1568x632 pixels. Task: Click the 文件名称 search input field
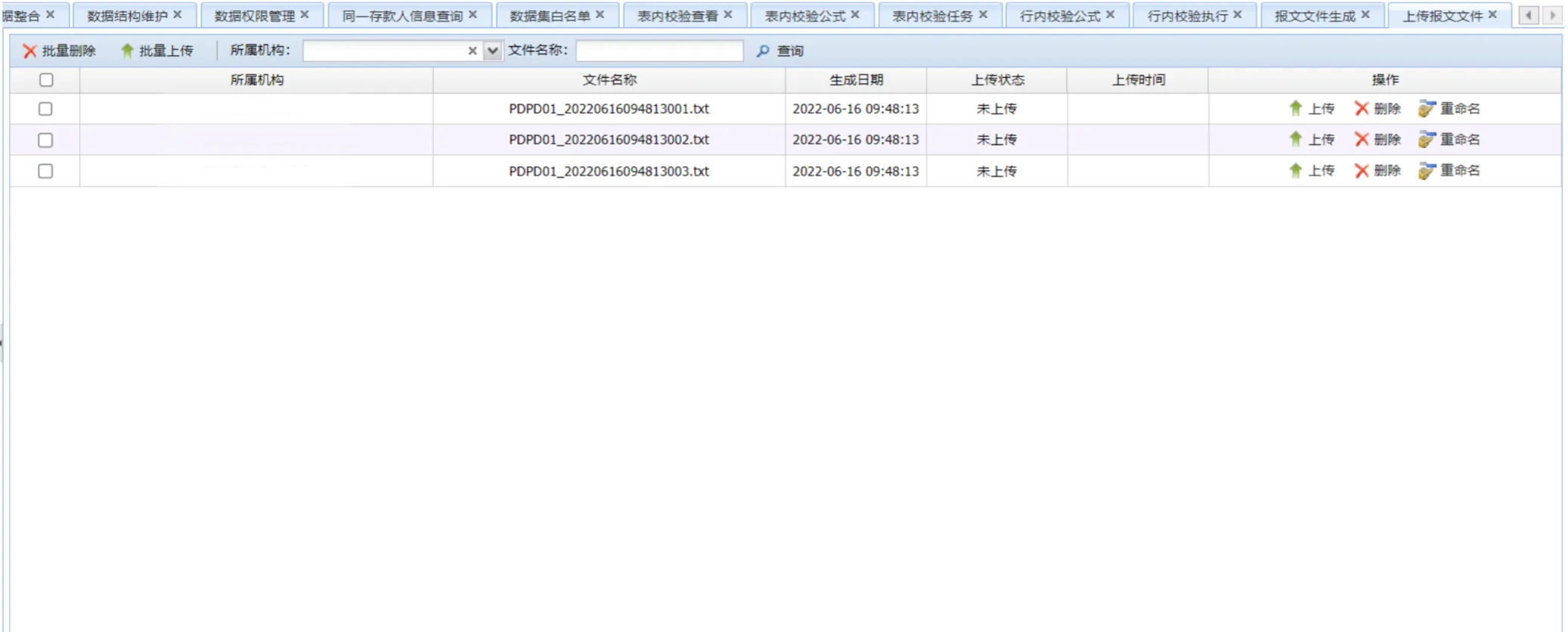[x=658, y=51]
